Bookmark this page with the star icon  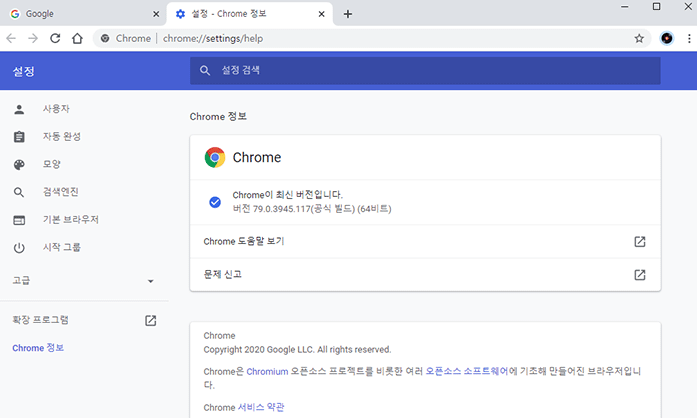click(x=639, y=39)
